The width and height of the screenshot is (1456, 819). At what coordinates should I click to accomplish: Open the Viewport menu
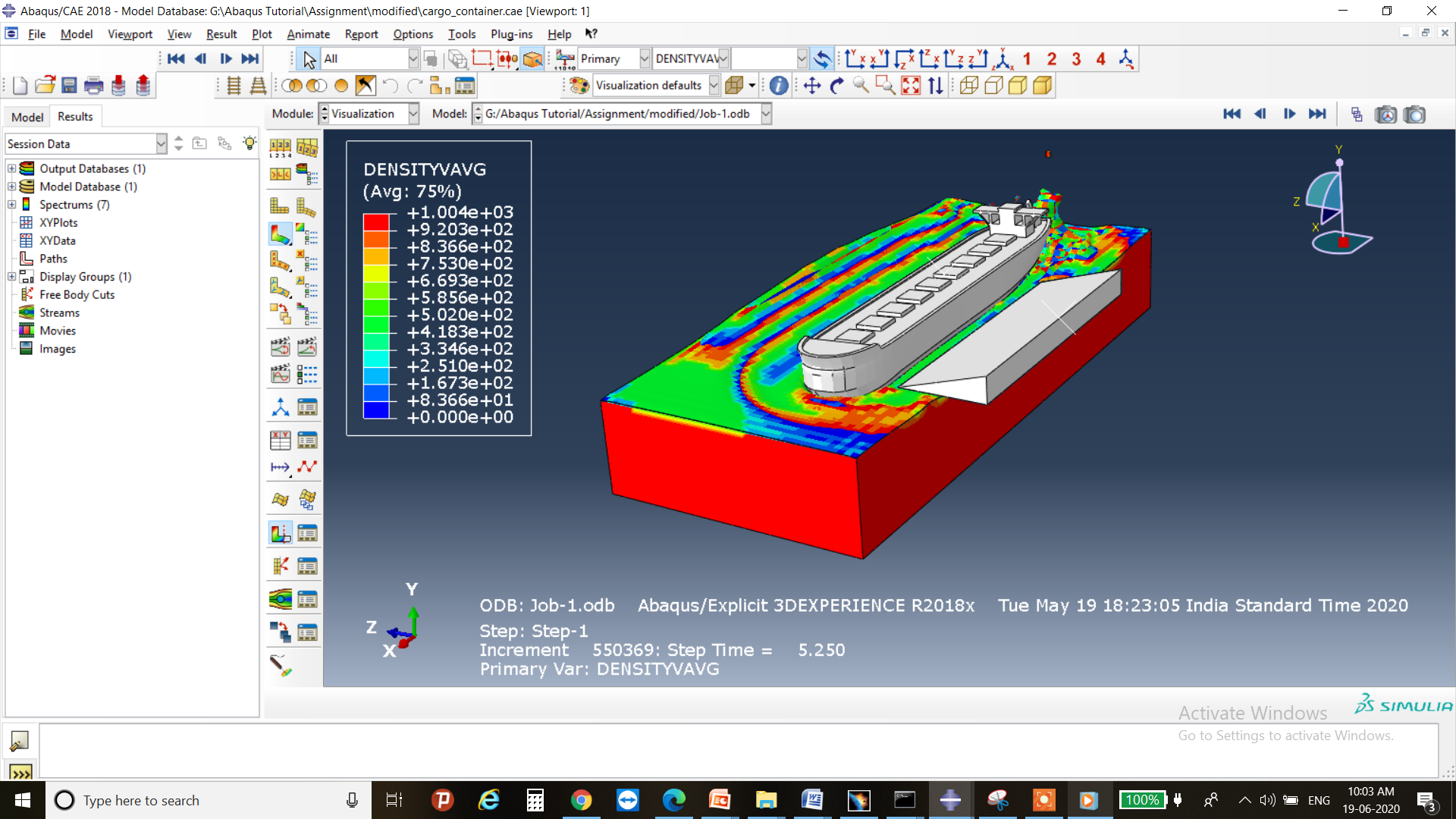(x=130, y=34)
